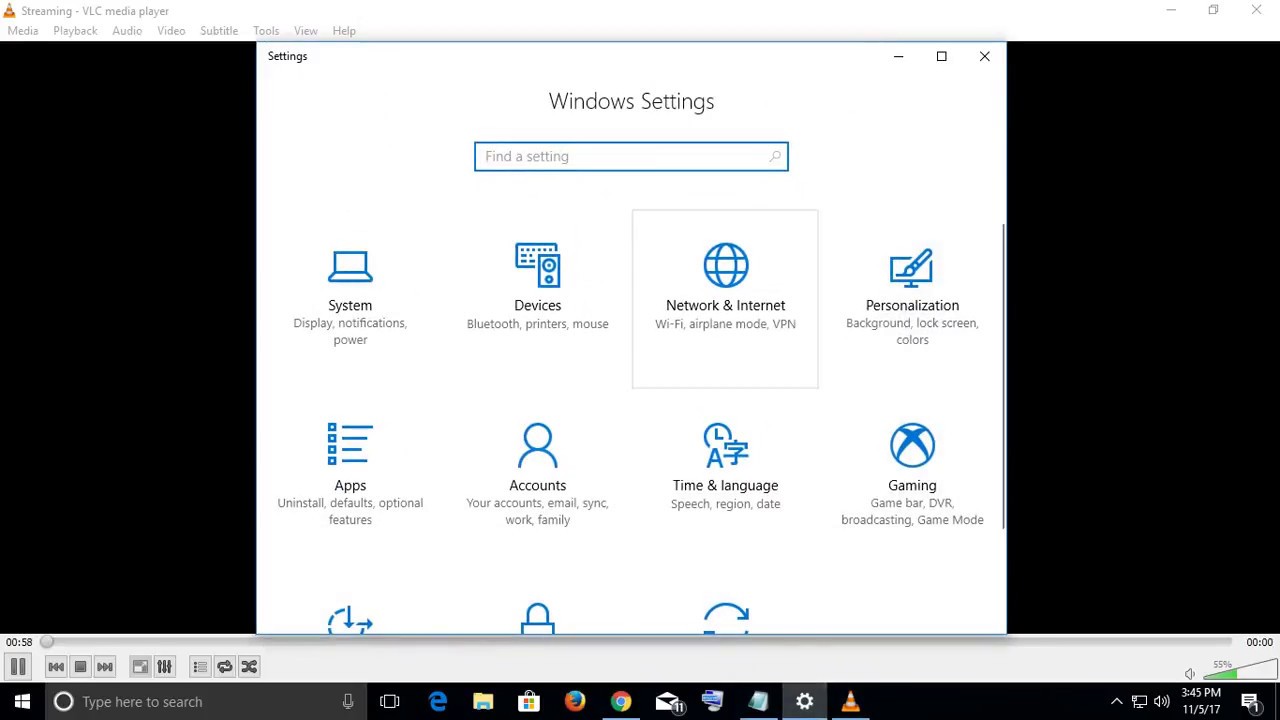Launch Firefox from the taskbar

(575, 702)
